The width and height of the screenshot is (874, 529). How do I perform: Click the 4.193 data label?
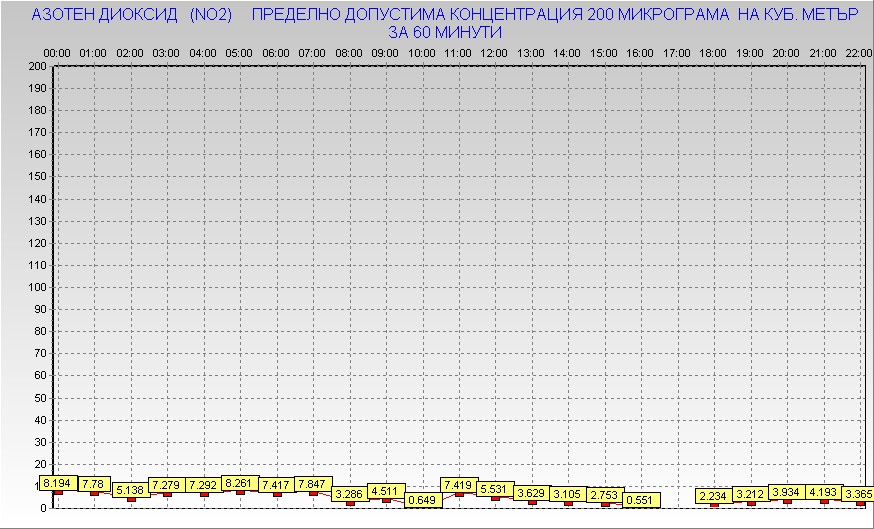click(823, 492)
